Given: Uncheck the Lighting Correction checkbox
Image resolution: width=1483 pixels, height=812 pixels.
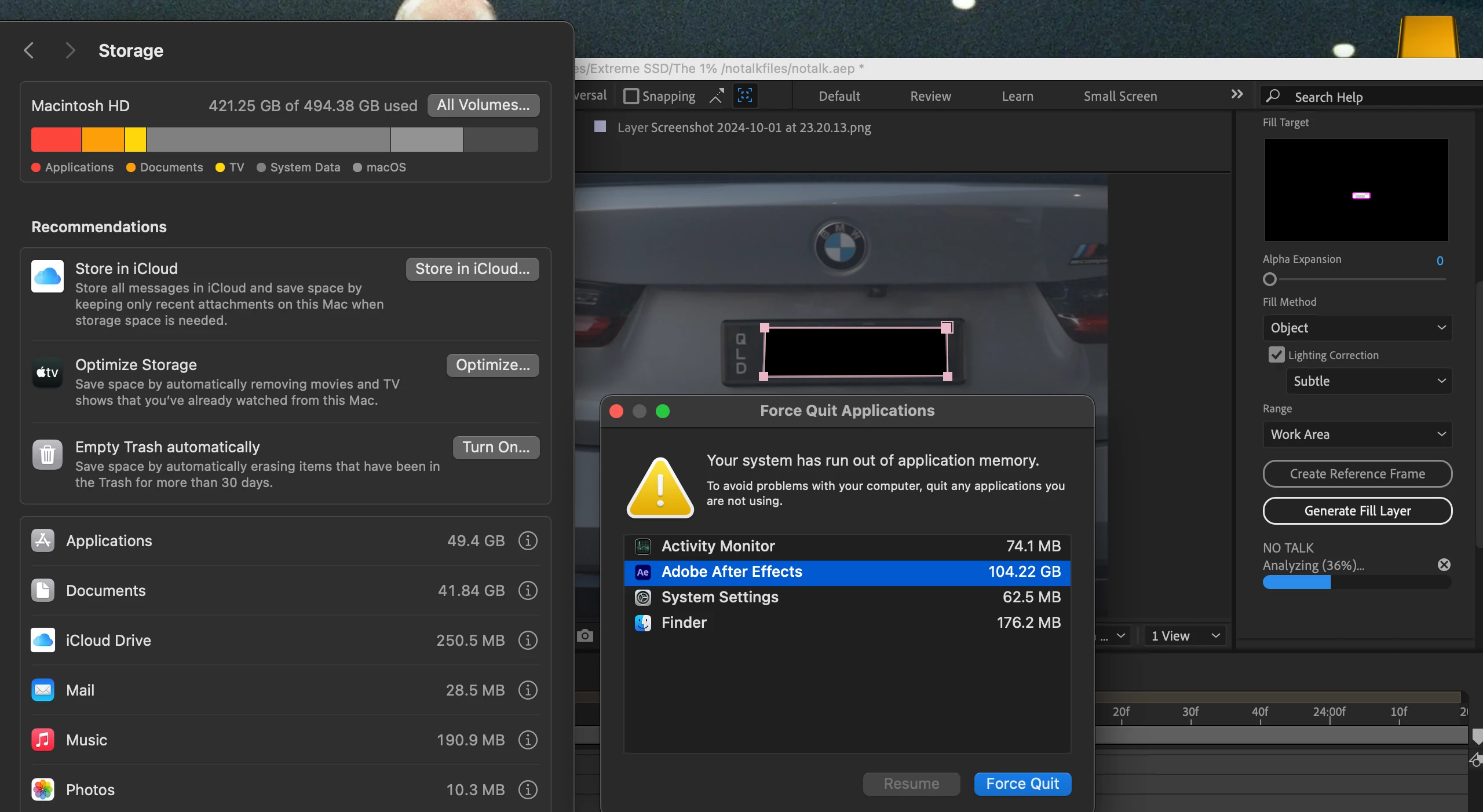Looking at the screenshot, I should pyautogui.click(x=1276, y=355).
